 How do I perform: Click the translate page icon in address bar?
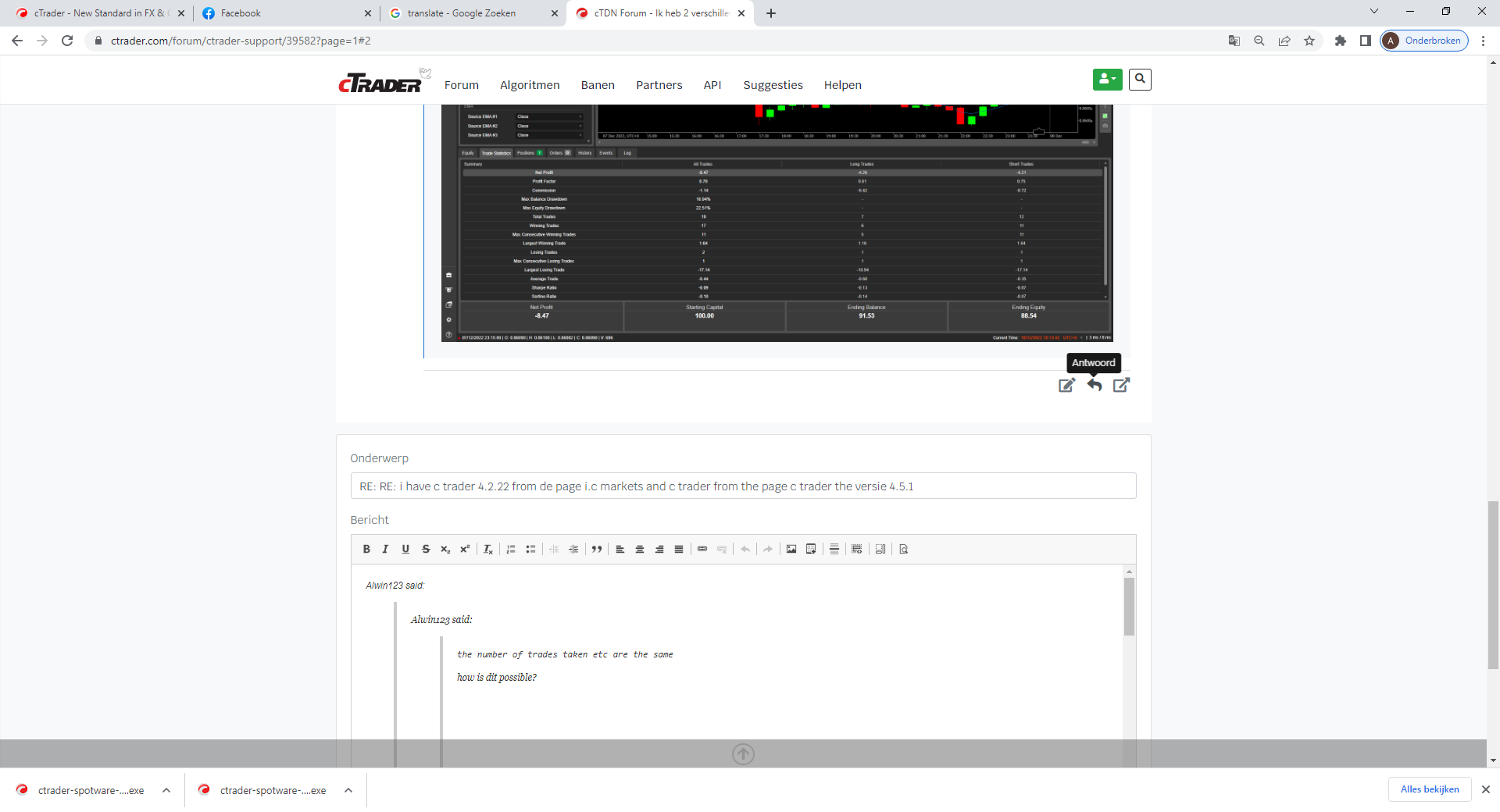1234,41
